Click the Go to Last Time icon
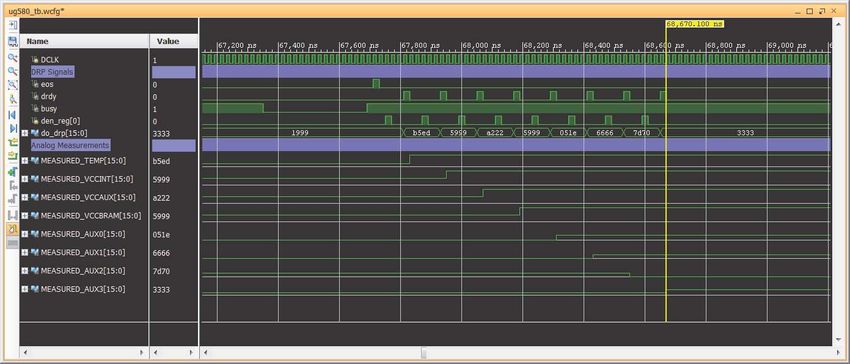This screenshot has height=364, width=850. pos(12,128)
